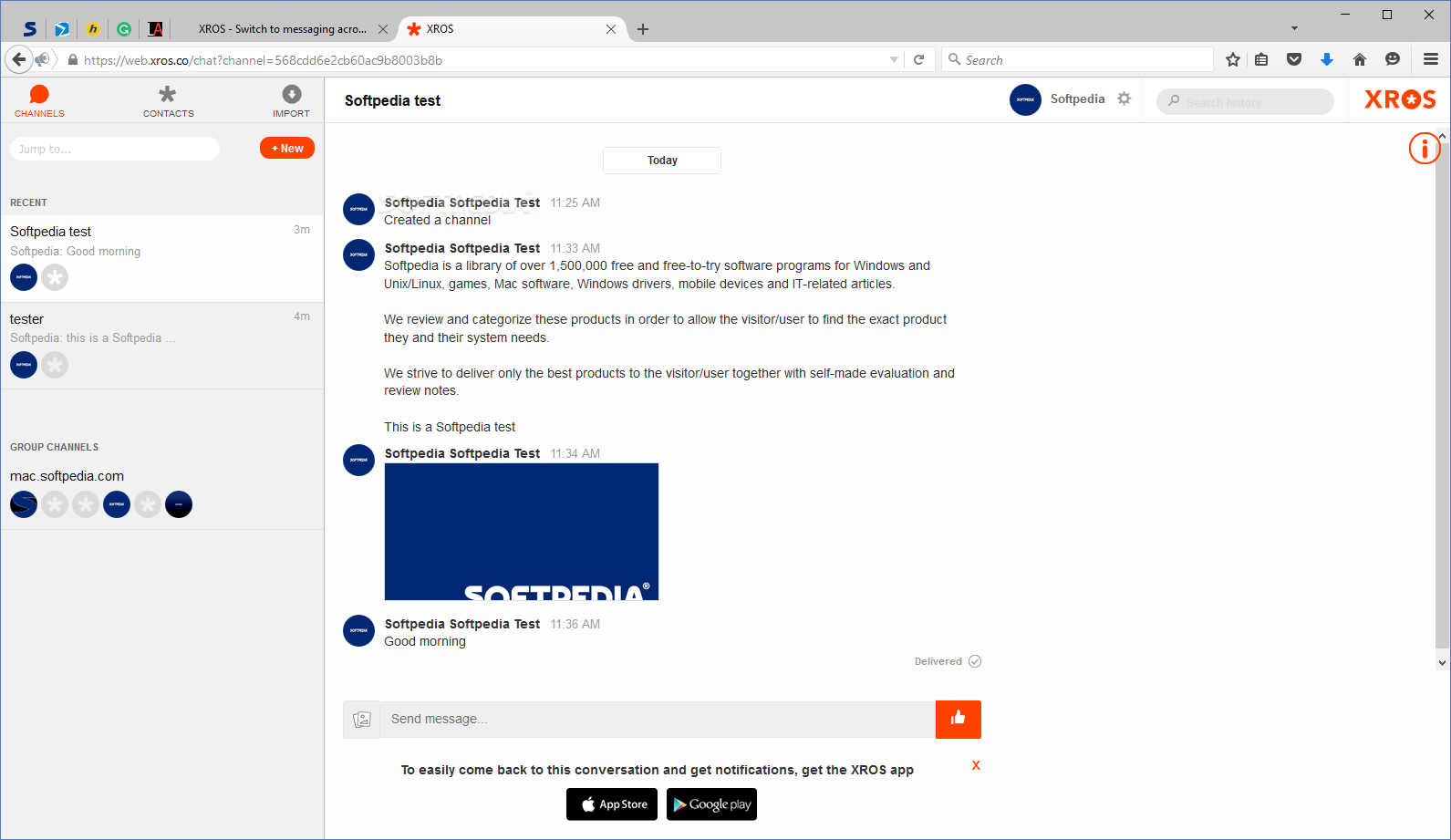
Task: Select the pinned blue arrow tab
Action: click(61, 29)
